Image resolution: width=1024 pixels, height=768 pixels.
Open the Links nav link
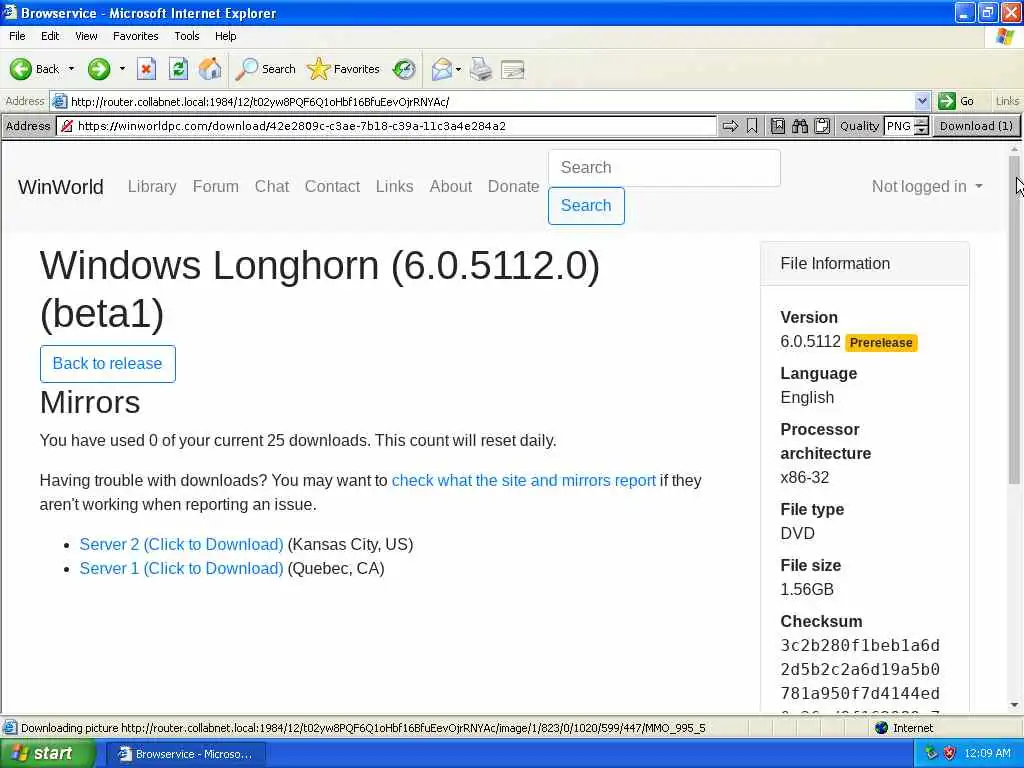coord(394,187)
